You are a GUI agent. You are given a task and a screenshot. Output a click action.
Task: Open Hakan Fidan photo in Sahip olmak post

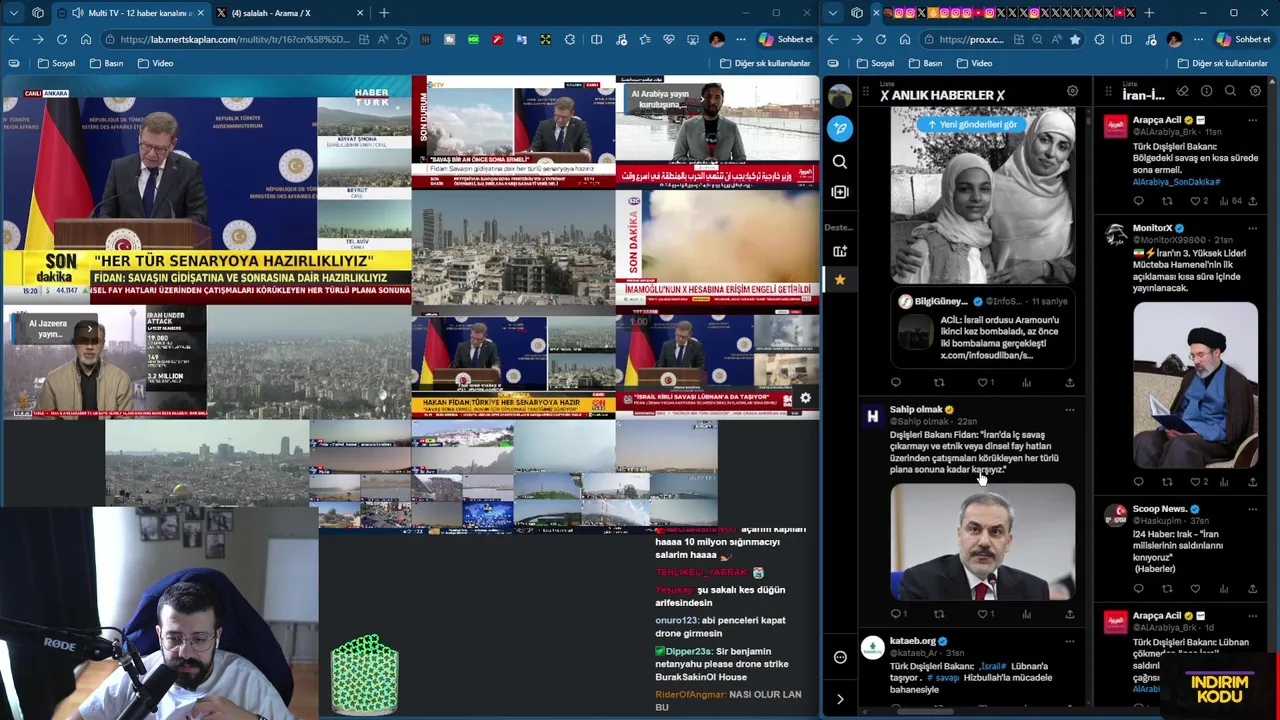(982, 542)
